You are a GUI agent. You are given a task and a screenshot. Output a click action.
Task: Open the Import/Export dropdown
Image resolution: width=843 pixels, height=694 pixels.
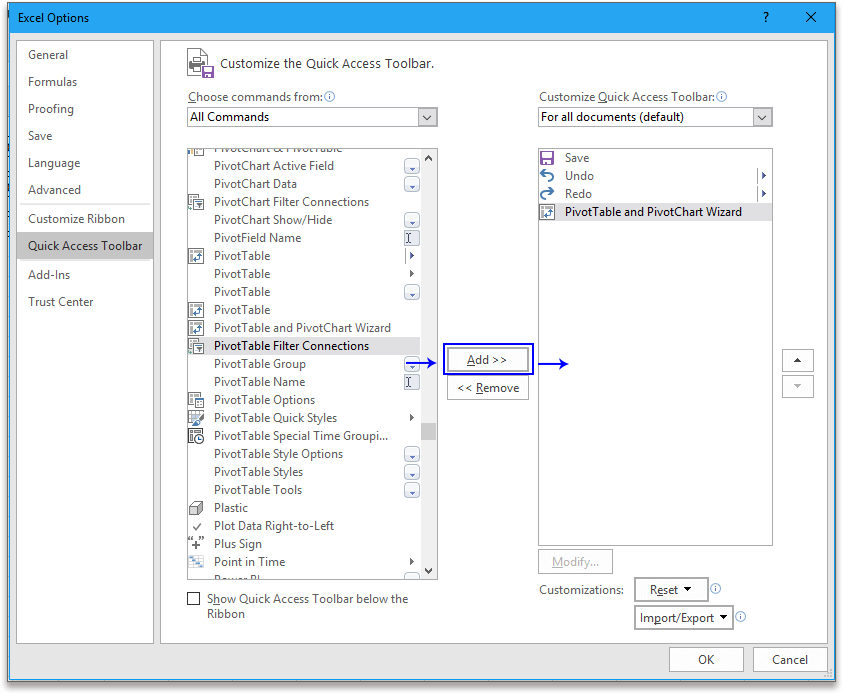tap(683, 618)
